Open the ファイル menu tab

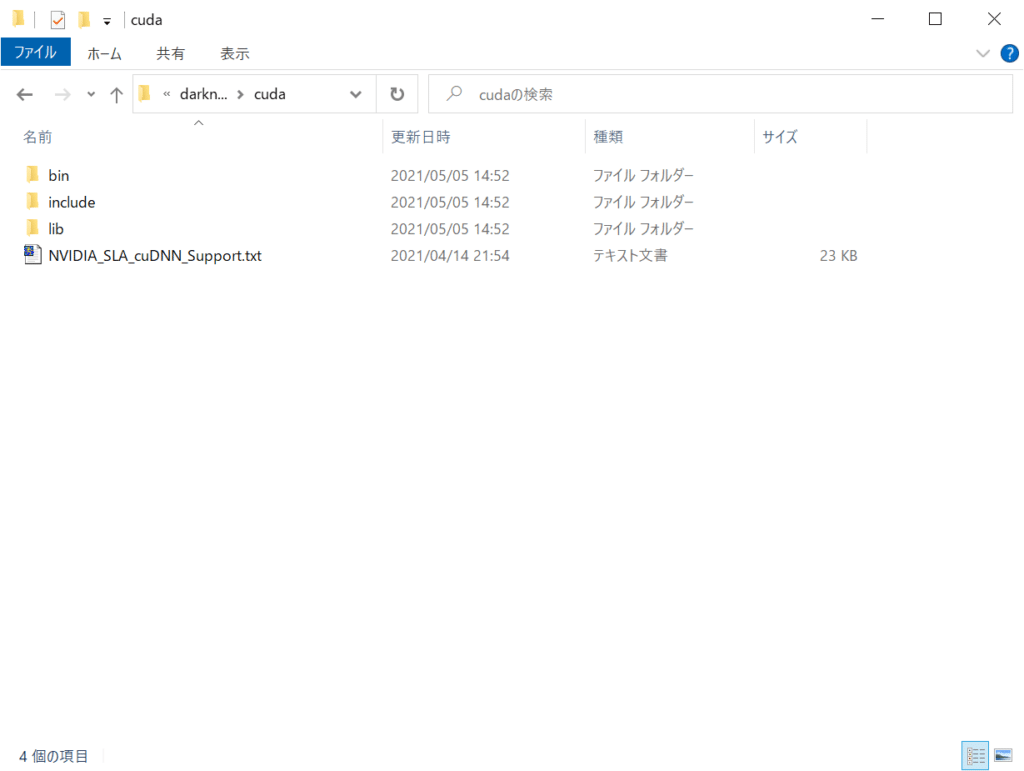(35, 53)
